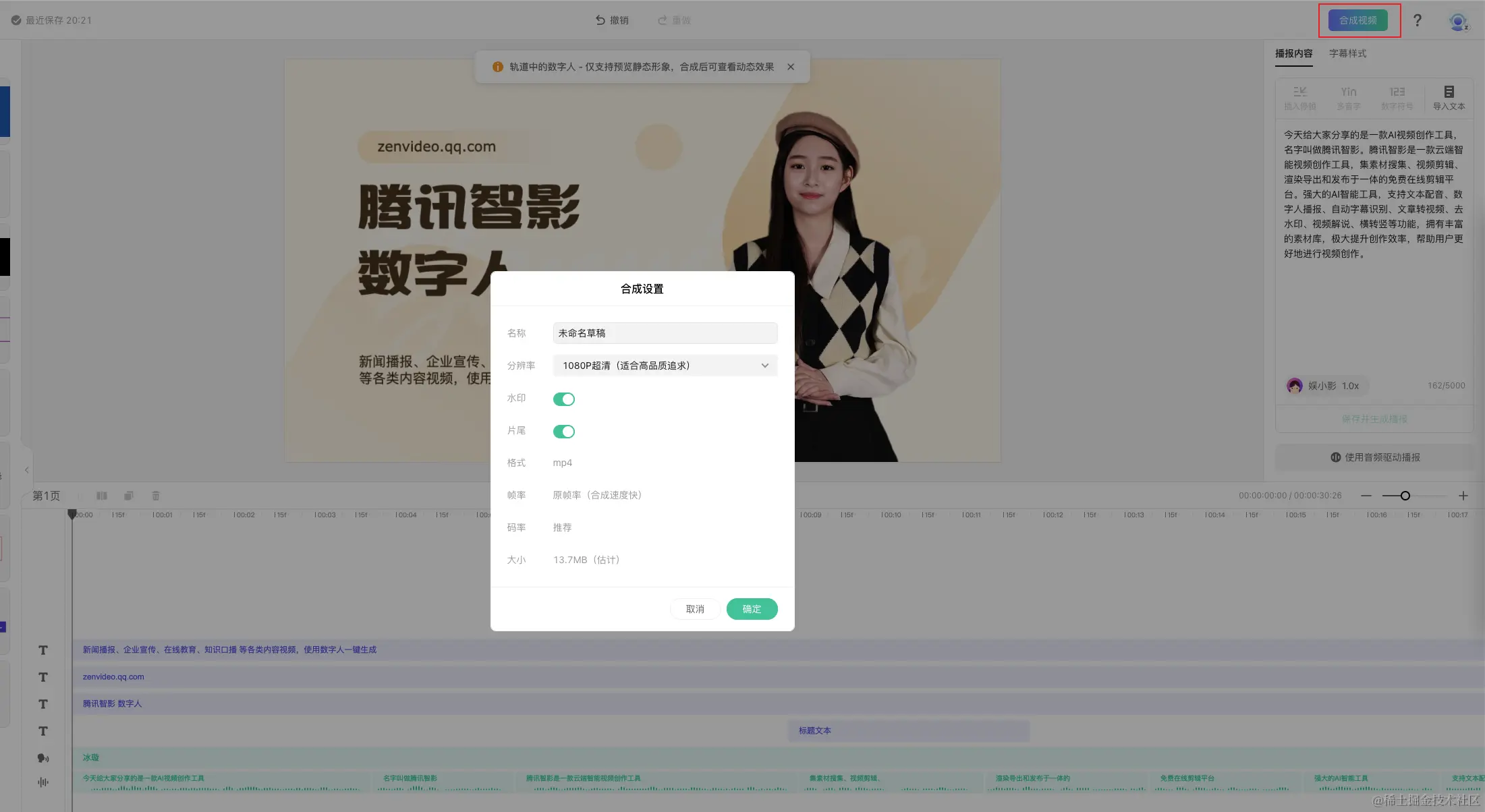Adjust the timeline zoom slider handle
1485x812 pixels.
[1405, 496]
